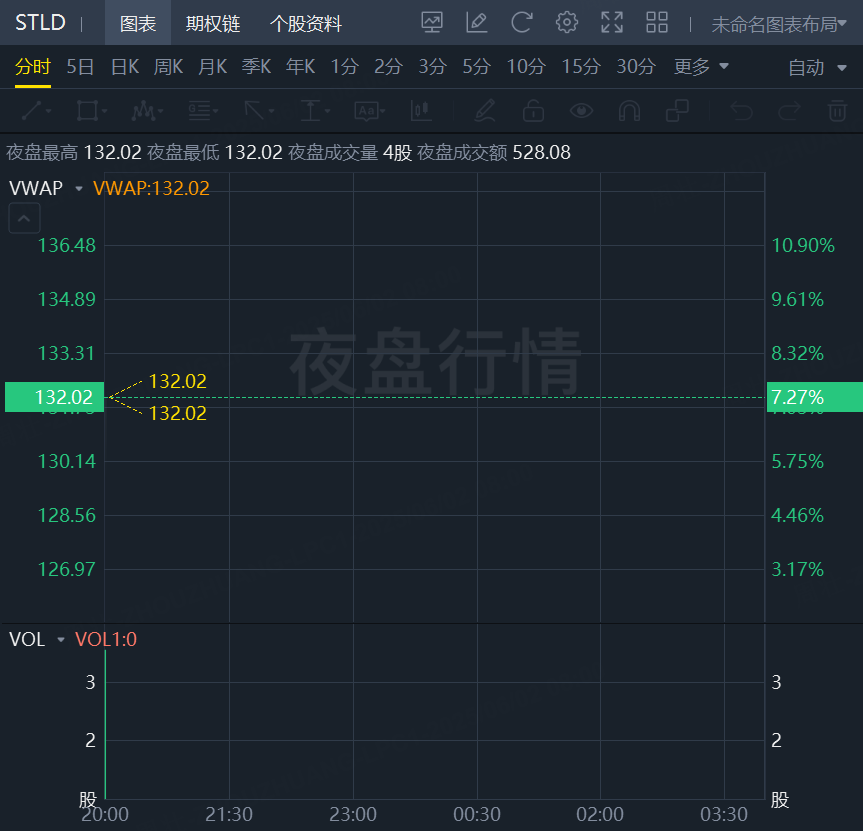Open the VWAP indicator dropdown
863x831 pixels.
click(79, 189)
